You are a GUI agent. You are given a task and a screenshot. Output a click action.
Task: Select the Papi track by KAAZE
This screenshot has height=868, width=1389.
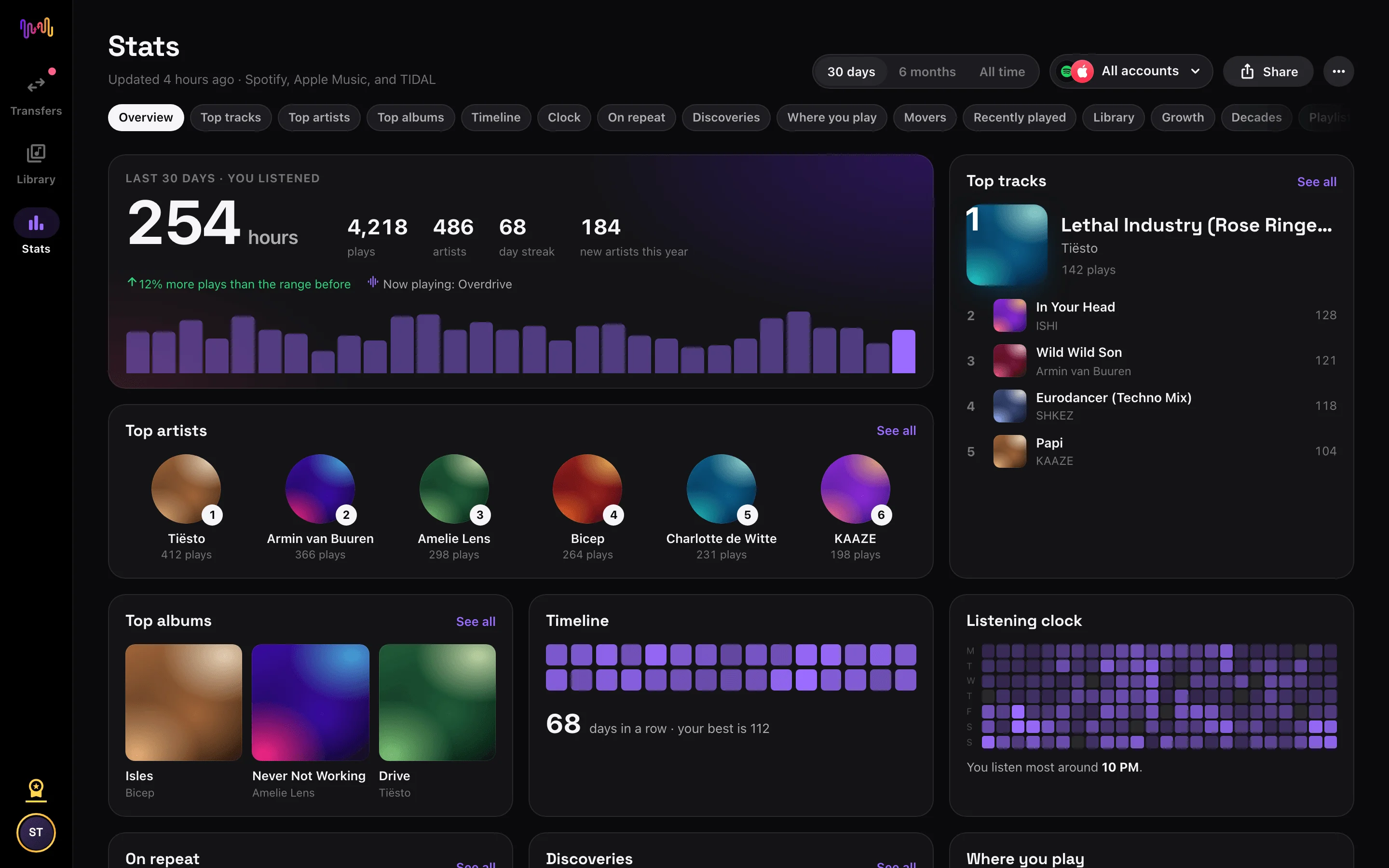(1151, 451)
